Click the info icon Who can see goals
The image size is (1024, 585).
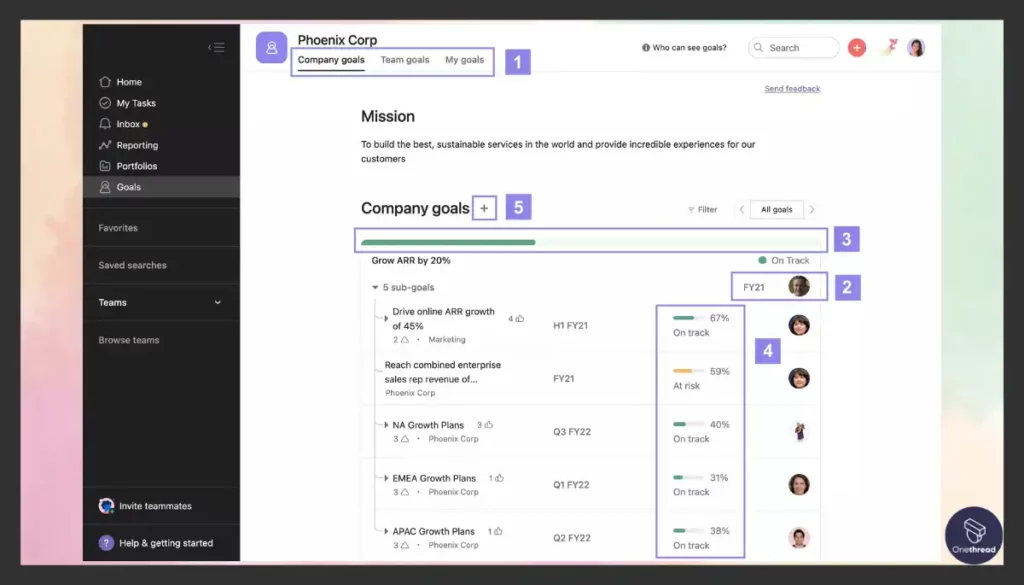pyautogui.click(x=646, y=48)
